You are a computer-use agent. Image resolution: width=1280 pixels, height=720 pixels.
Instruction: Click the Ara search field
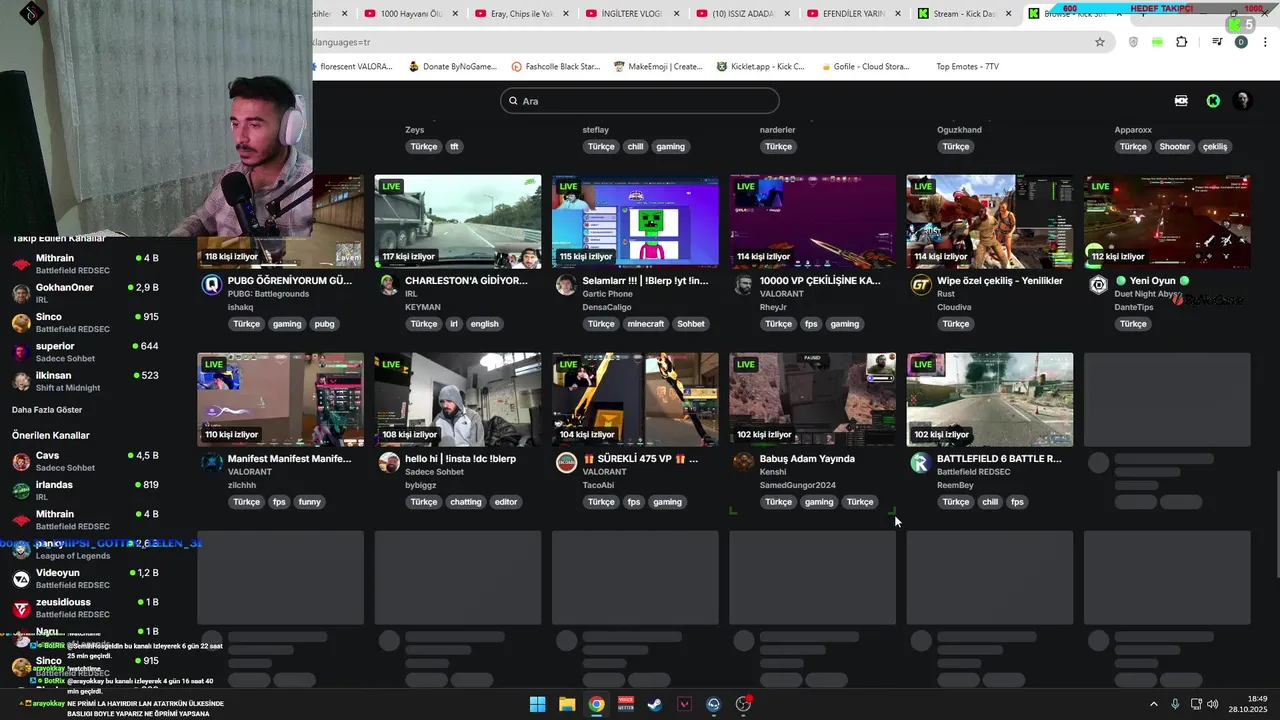point(640,101)
